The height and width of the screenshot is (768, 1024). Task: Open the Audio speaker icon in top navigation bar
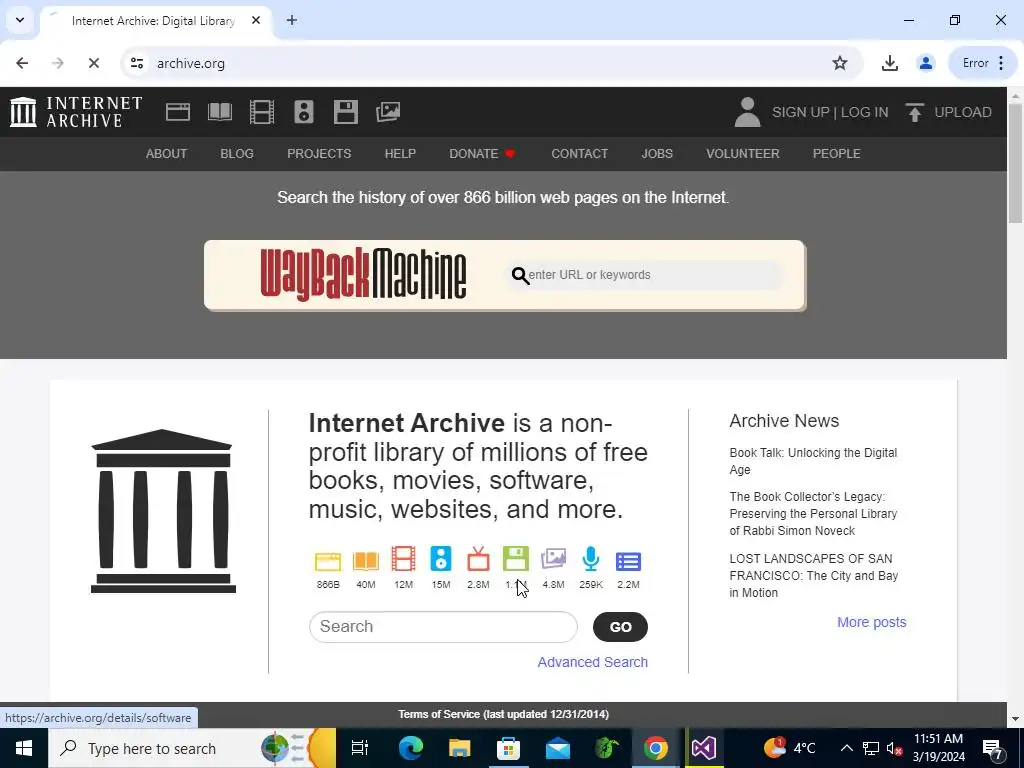[304, 112]
